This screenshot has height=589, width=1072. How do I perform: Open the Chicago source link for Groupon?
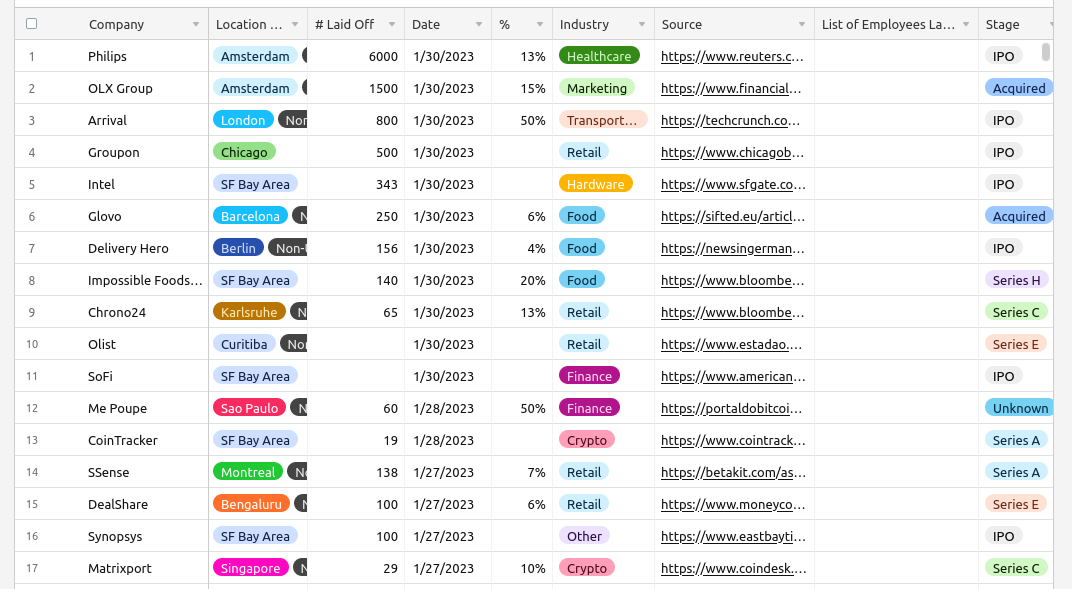[x=732, y=152]
